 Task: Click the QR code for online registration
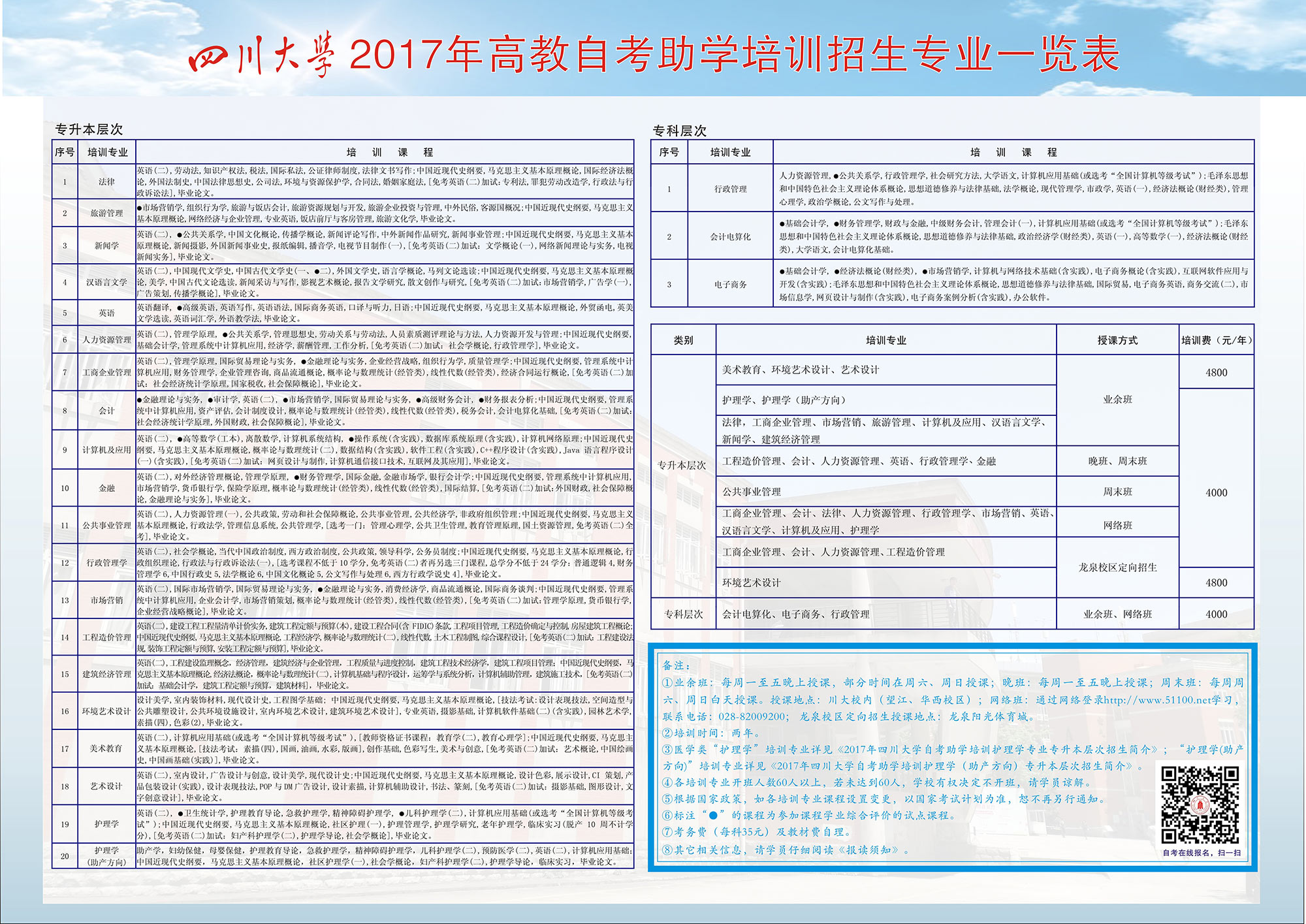click(1200, 805)
